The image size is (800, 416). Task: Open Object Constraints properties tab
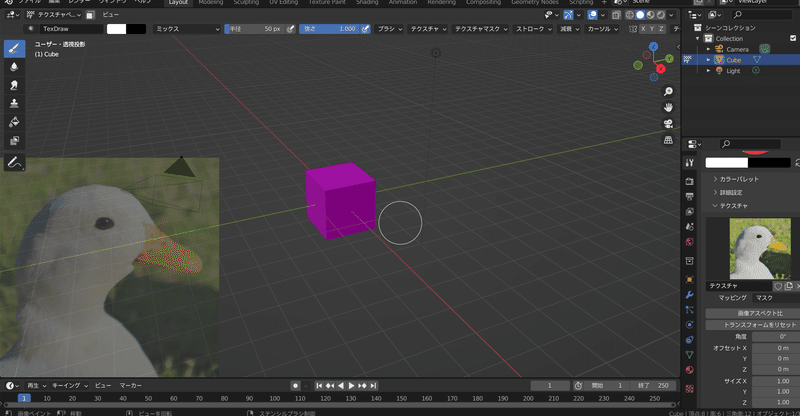pos(690,339)
